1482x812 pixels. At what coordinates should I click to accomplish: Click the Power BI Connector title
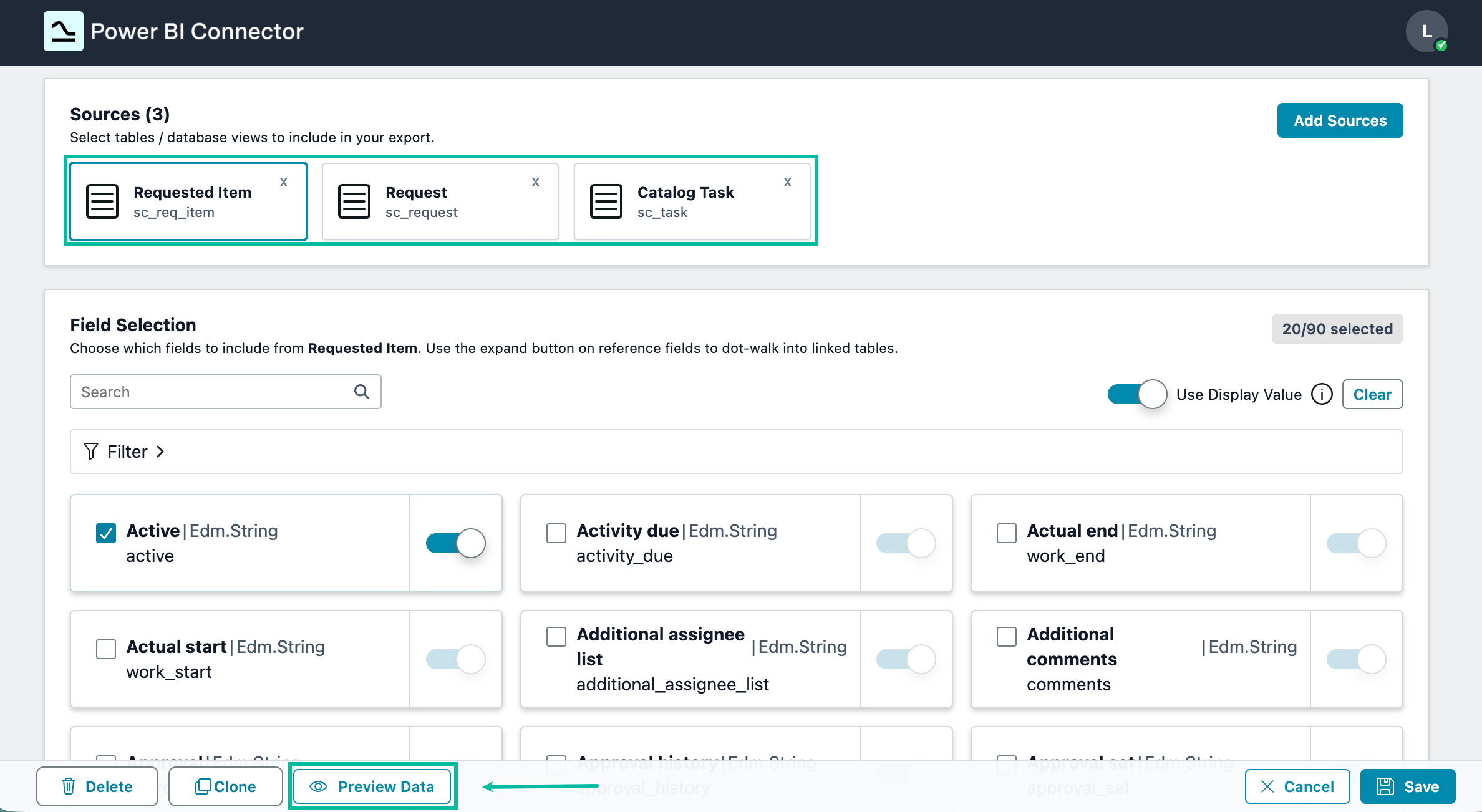[x=197, y=31]
